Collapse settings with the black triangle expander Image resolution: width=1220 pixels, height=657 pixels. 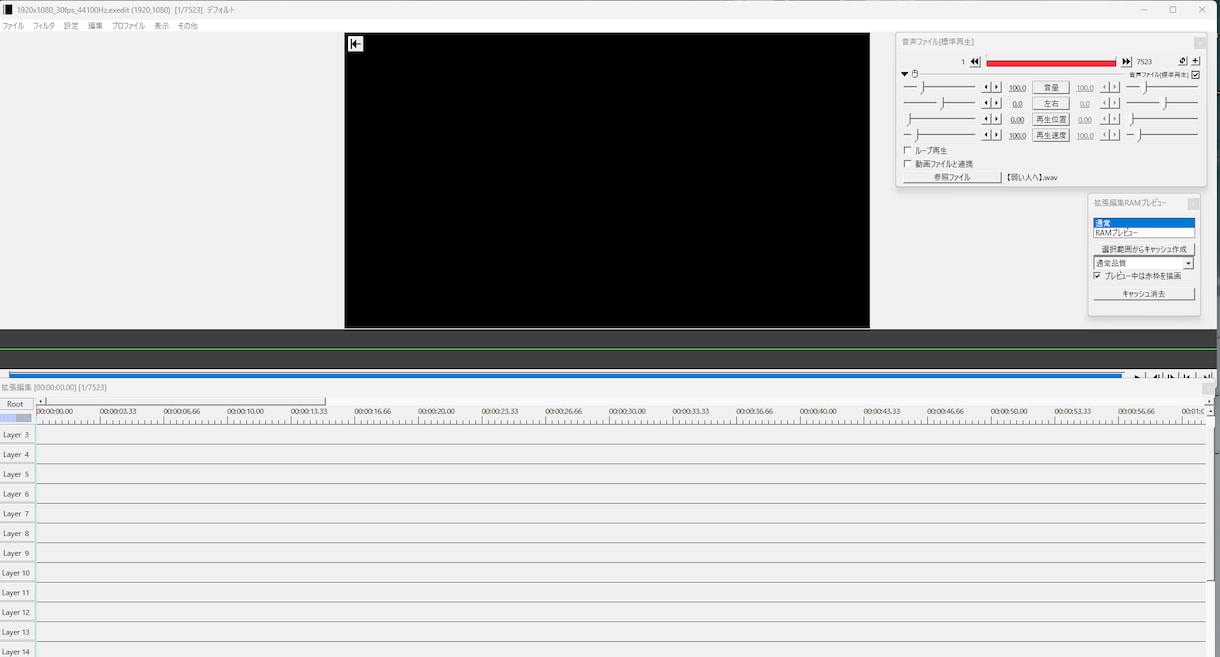pos(905,74)
